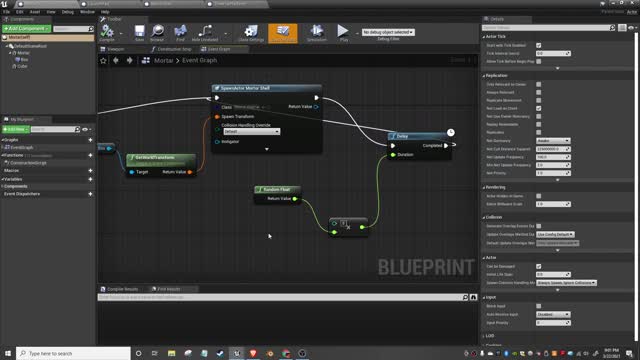Screen dimensions: 640x360
Task: Click the Delay node Completed execution pin
Action: coord(446,146)
